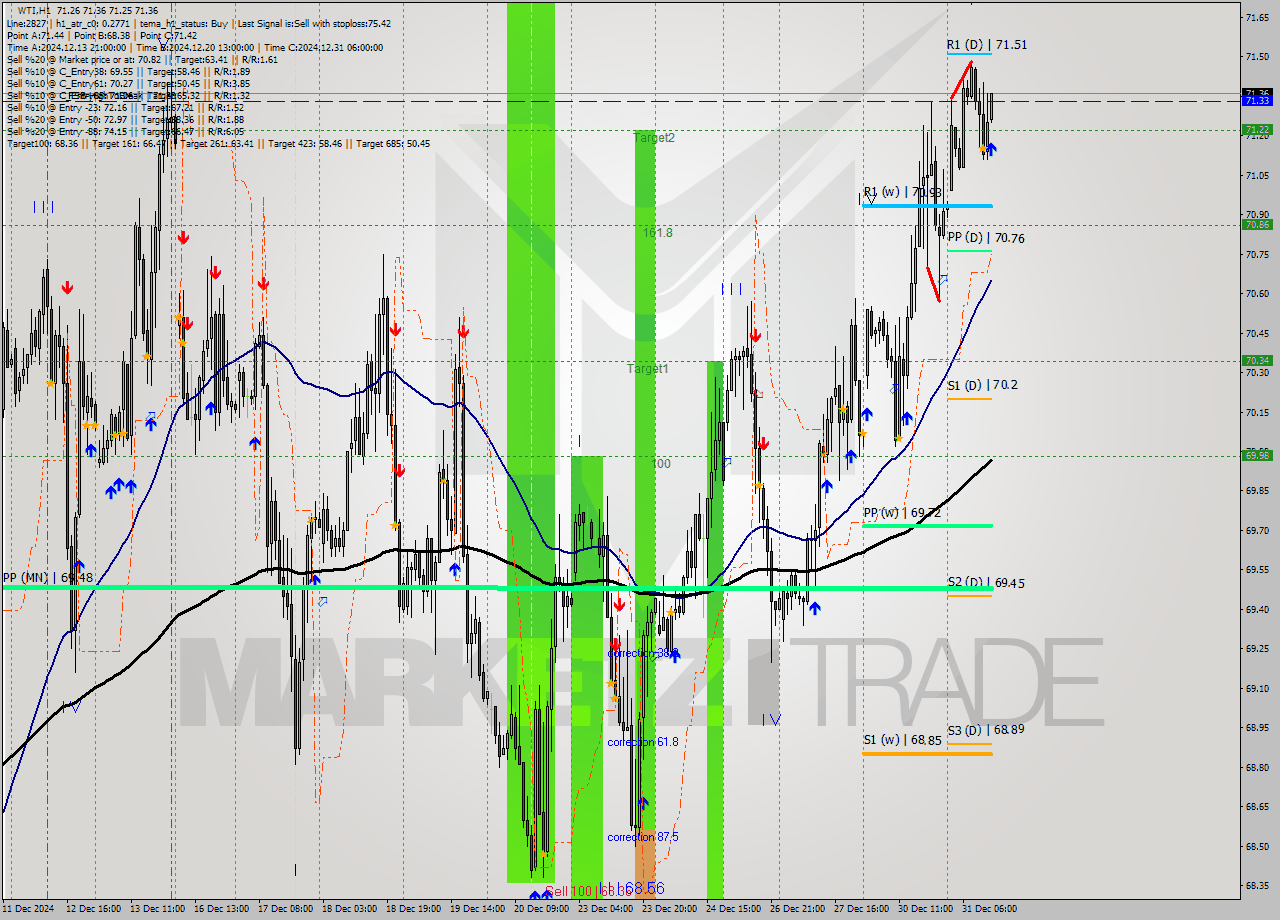
Task: Click the '23 Dec 04:00' time axis label
Action: pyautogui.click(x=606, y=909)
